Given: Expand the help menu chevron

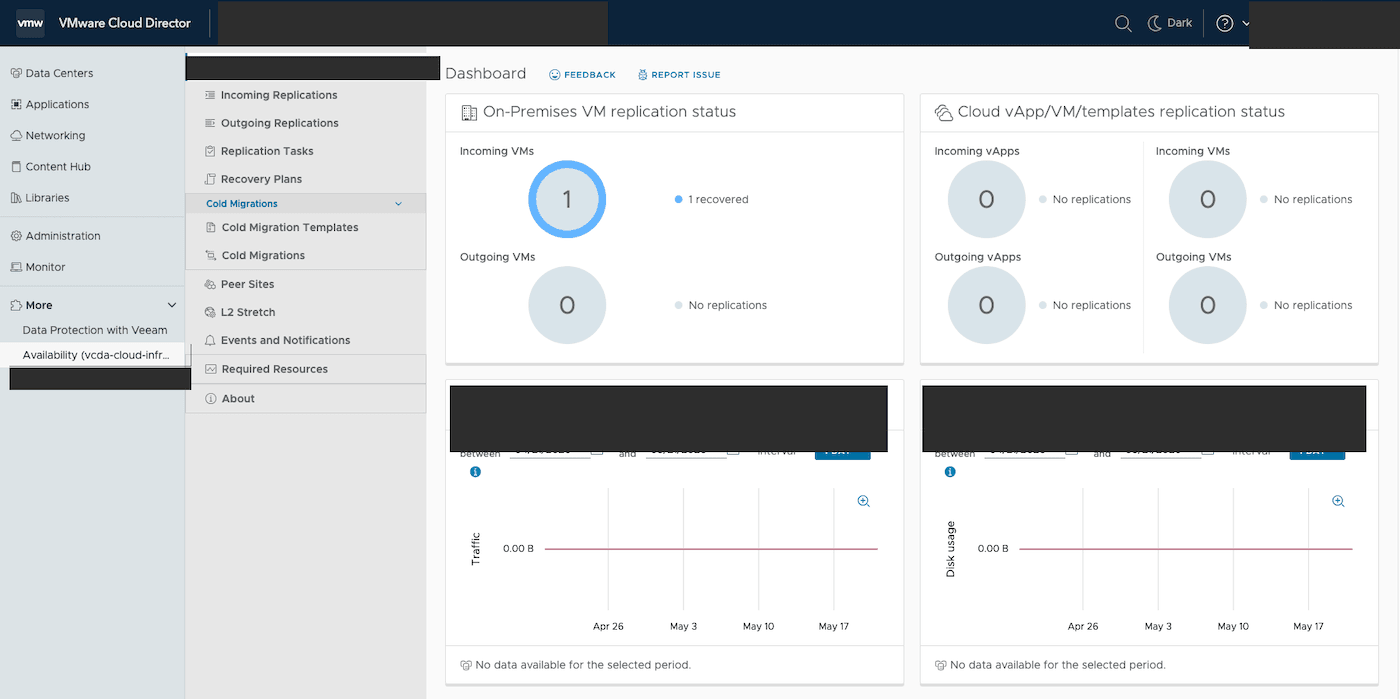Looking at the screenshot, I should point(1245,24).
